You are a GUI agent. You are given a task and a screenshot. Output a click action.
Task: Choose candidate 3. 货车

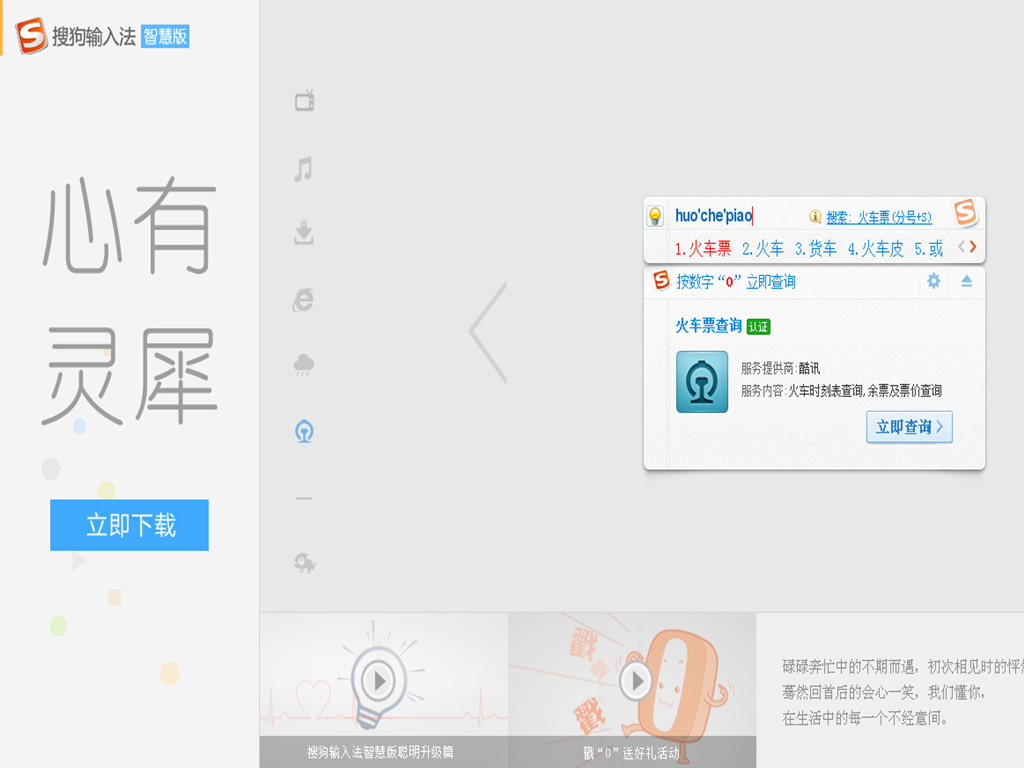pos(816,248)
